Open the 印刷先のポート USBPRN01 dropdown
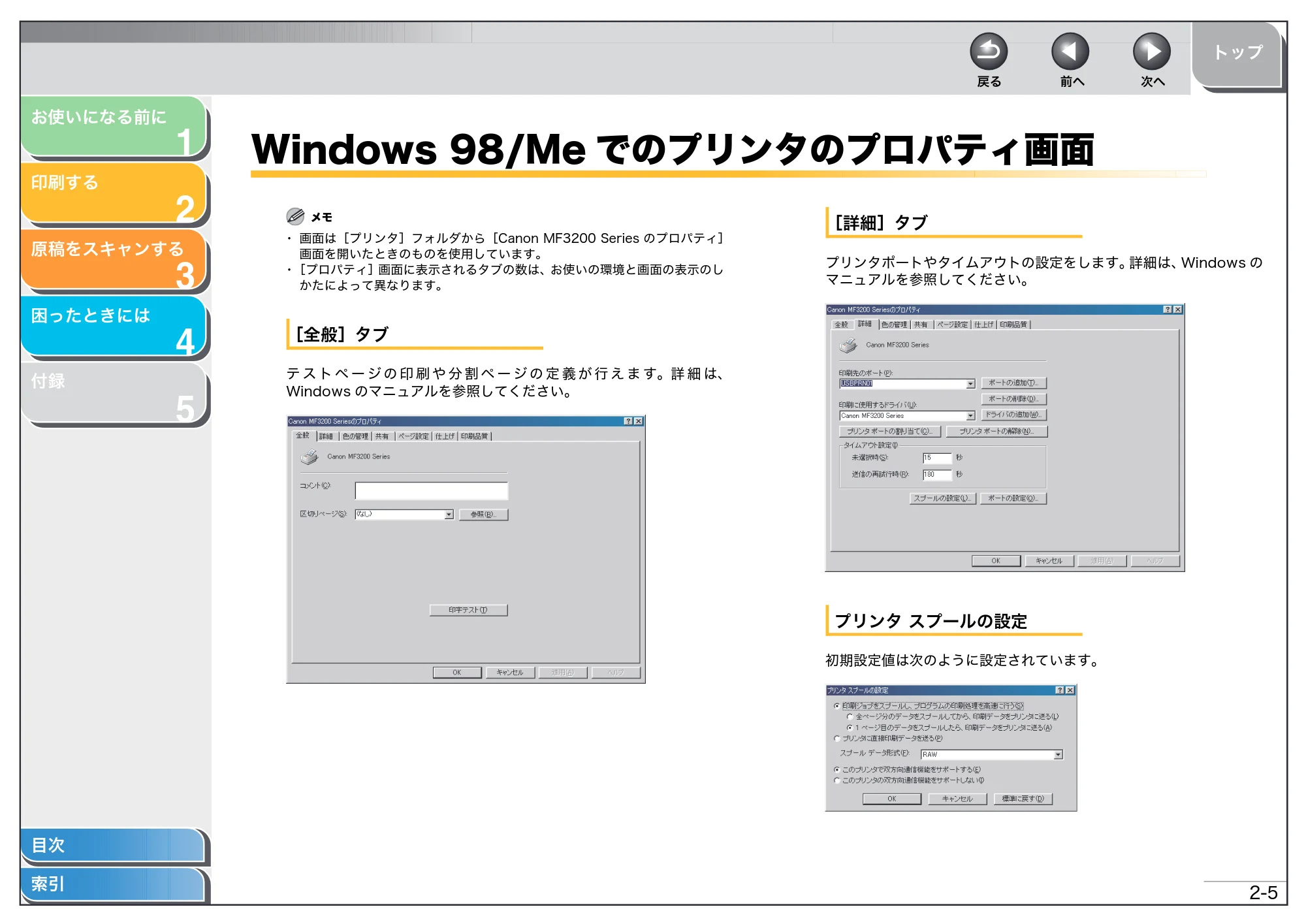Image resolution: width=1306 pixels, height=924 pixels. point(970,384)
